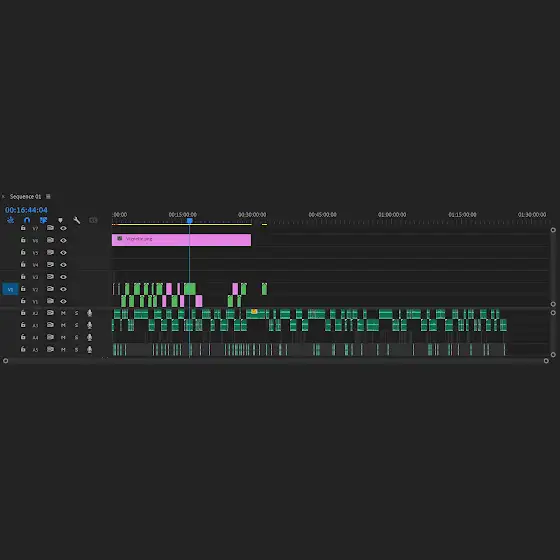560x560 pixels.
Task: Click the horizontal zoom scrollbar left handle
Action: coord(5,361)
